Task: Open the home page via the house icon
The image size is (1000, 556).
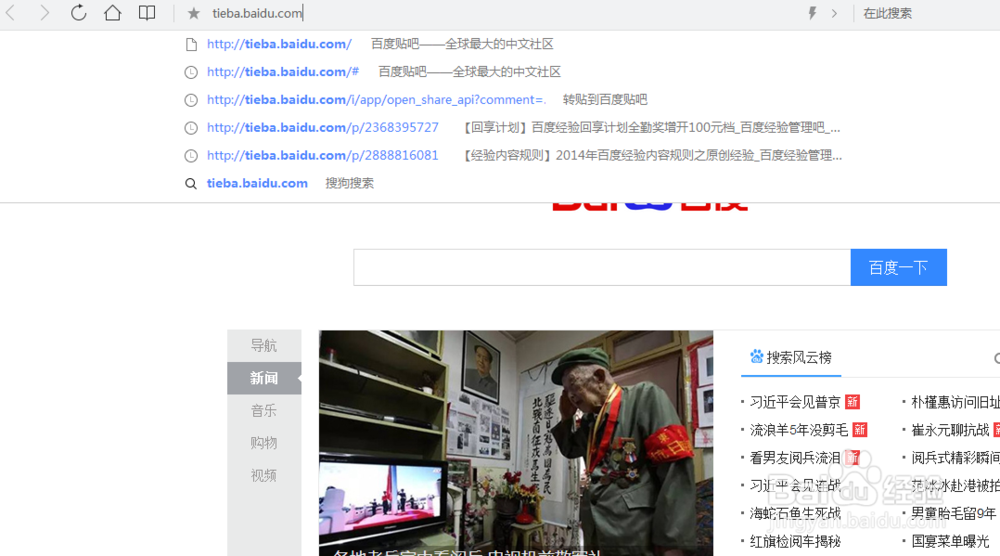Action: pyautogui.click(x=113, y=13)
